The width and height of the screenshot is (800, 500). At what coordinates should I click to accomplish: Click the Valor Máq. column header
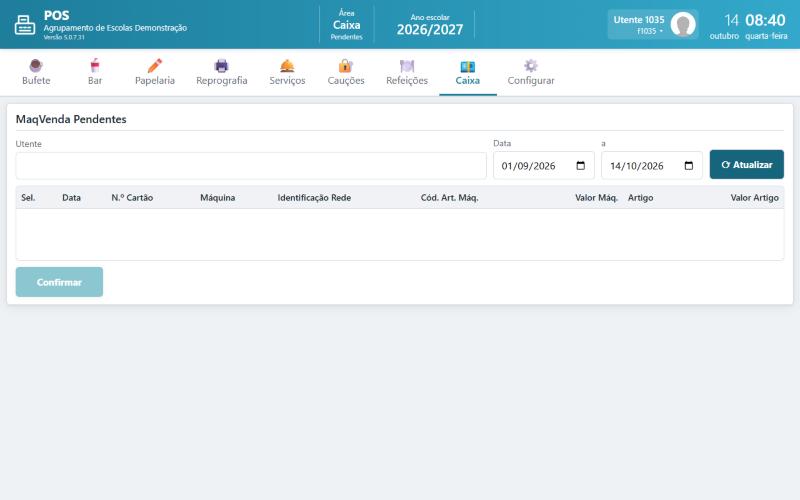(x=596, y=197)
